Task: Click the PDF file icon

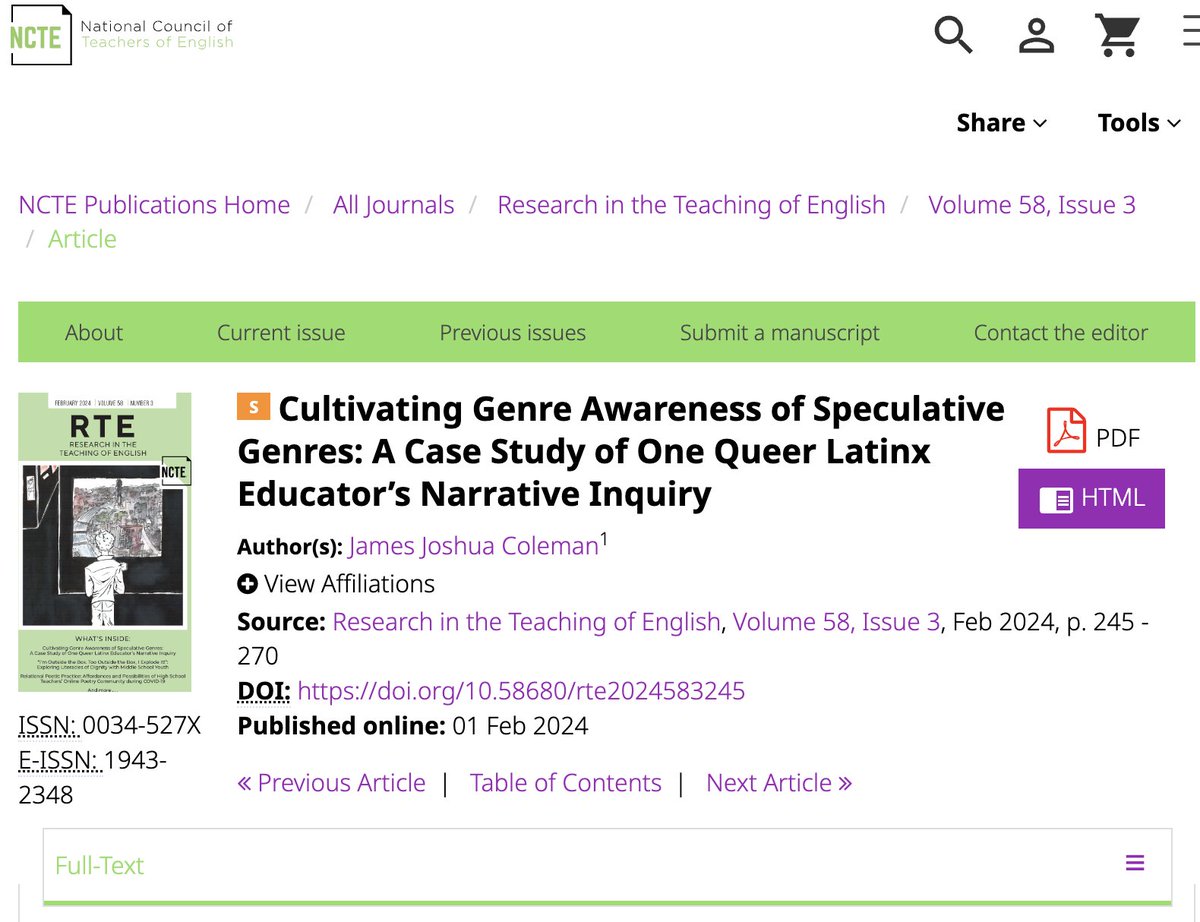Action: click(x=1066, y=431)
